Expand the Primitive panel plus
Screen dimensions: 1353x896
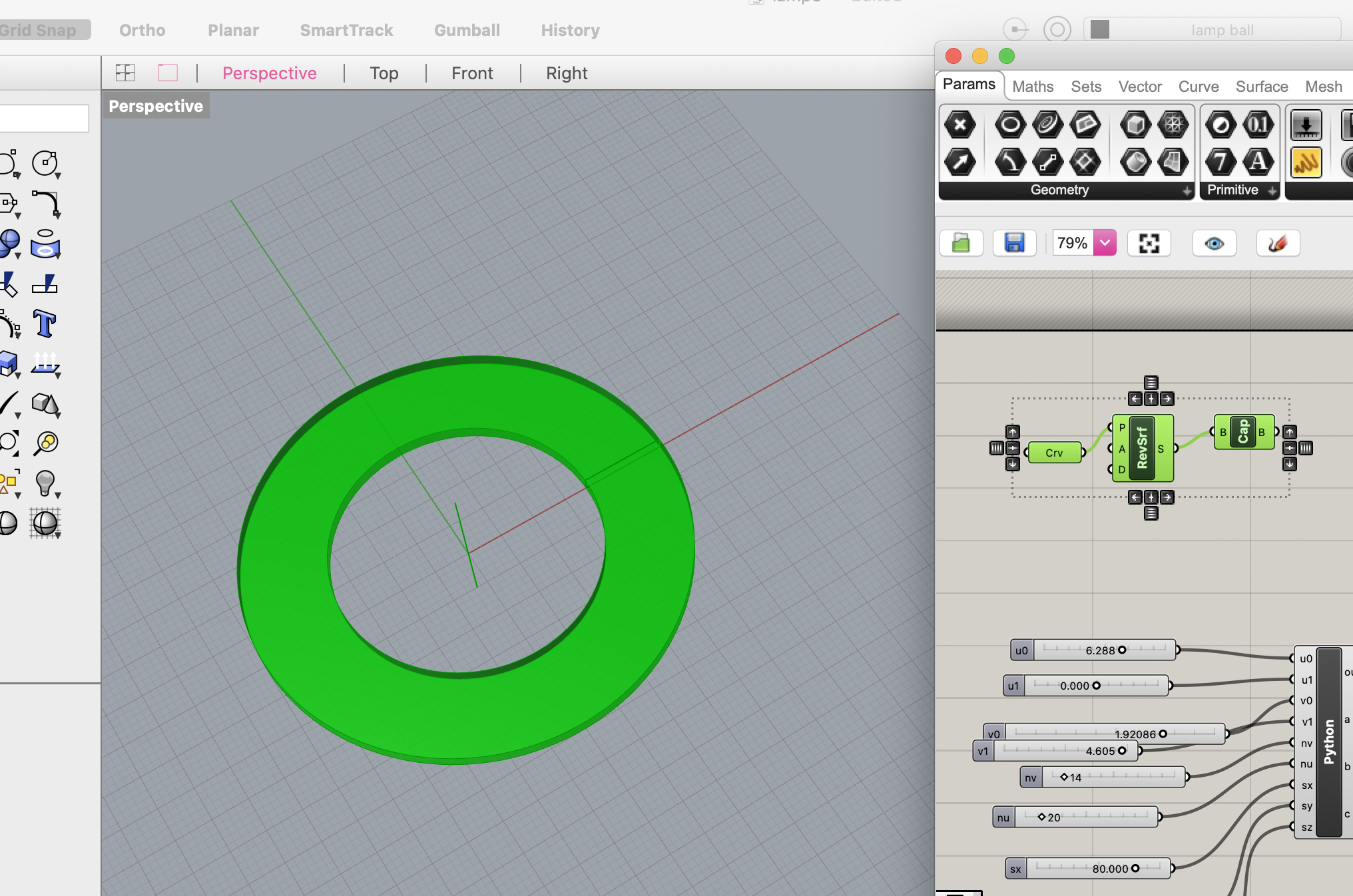(1272, 191)
